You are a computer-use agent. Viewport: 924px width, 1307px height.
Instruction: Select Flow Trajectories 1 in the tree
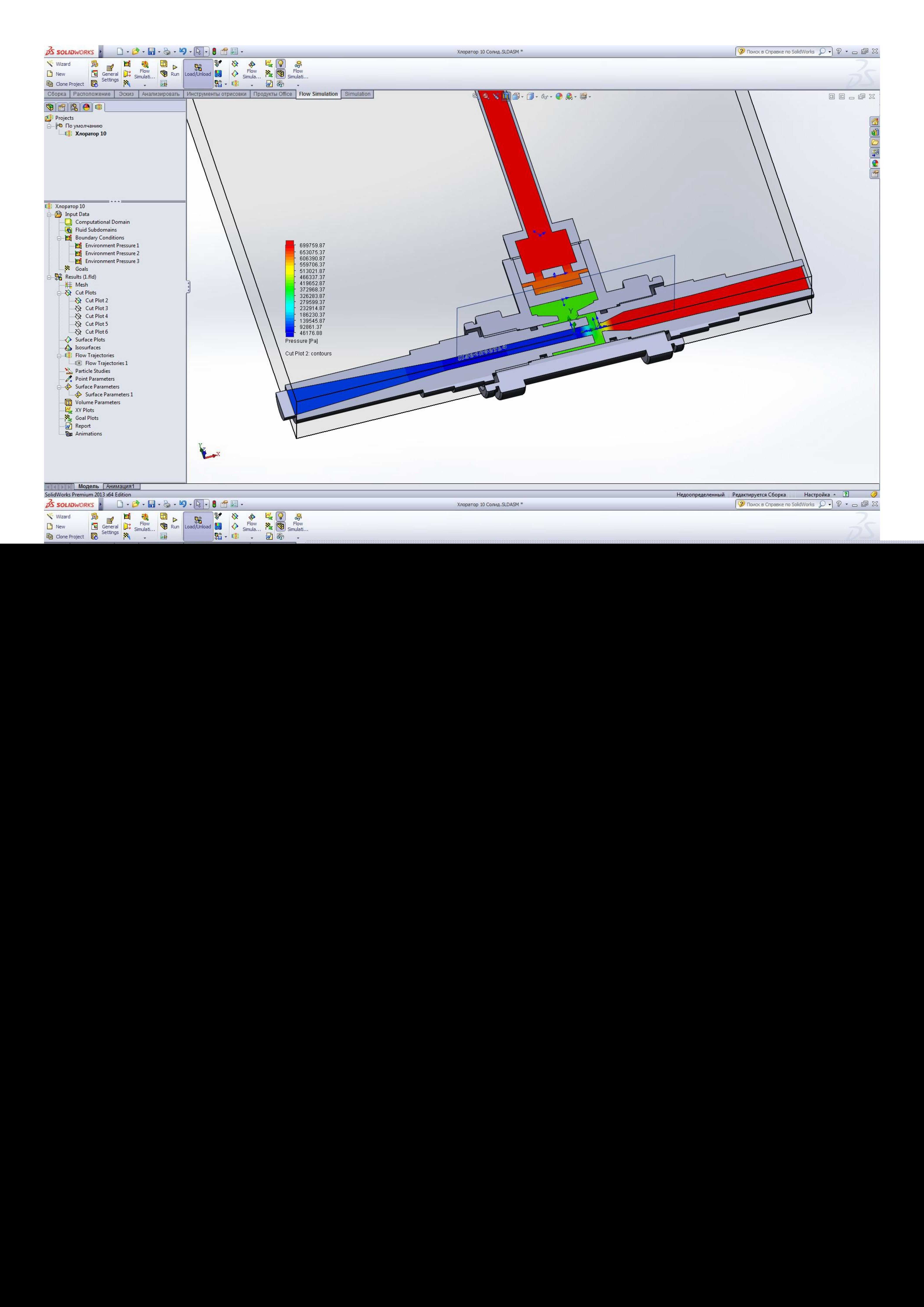pos(101,363)
